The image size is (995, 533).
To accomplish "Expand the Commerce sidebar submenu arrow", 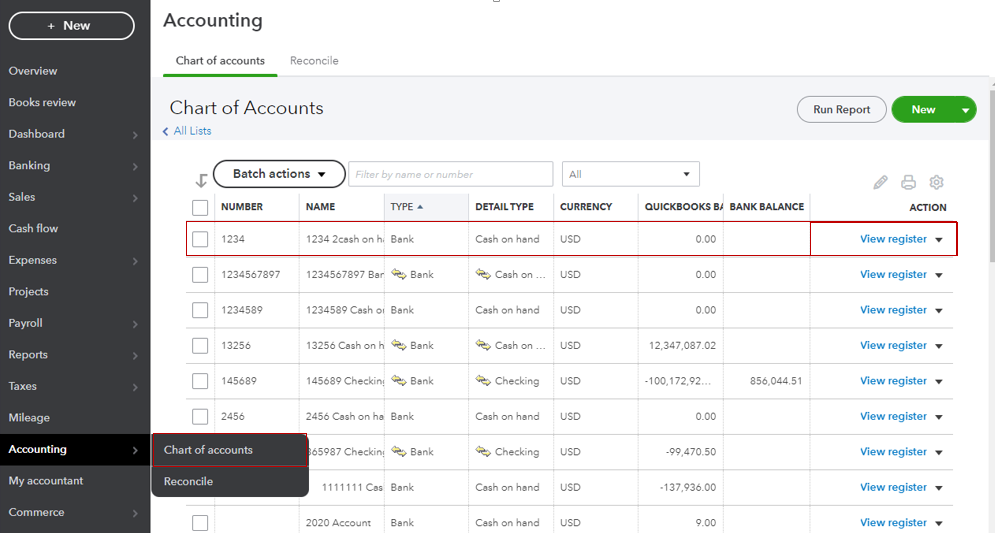I will (135, 513).
